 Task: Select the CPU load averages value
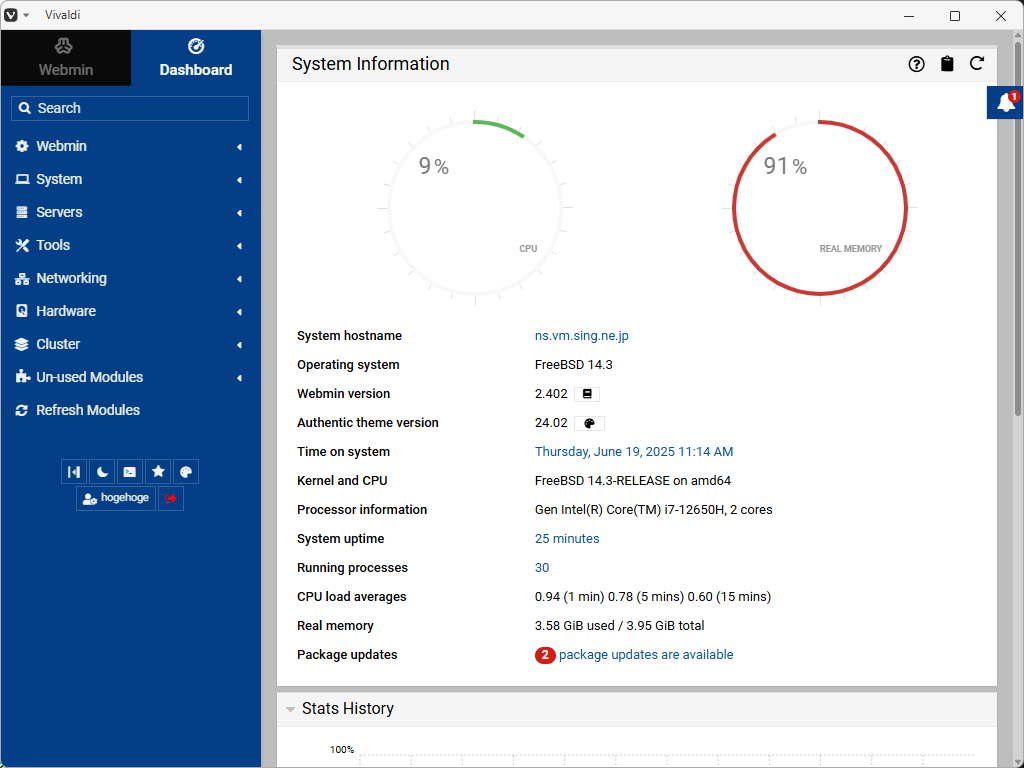click(652, 597)
